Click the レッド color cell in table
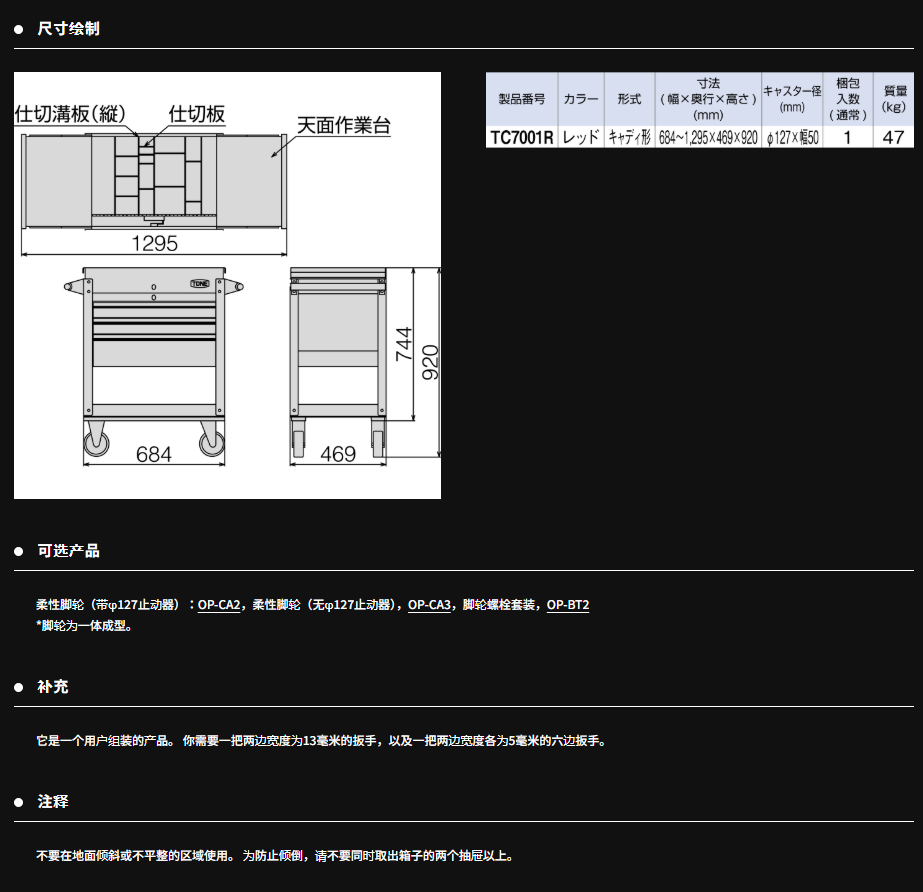The image size is (923, 892). (x=581, y=138)
